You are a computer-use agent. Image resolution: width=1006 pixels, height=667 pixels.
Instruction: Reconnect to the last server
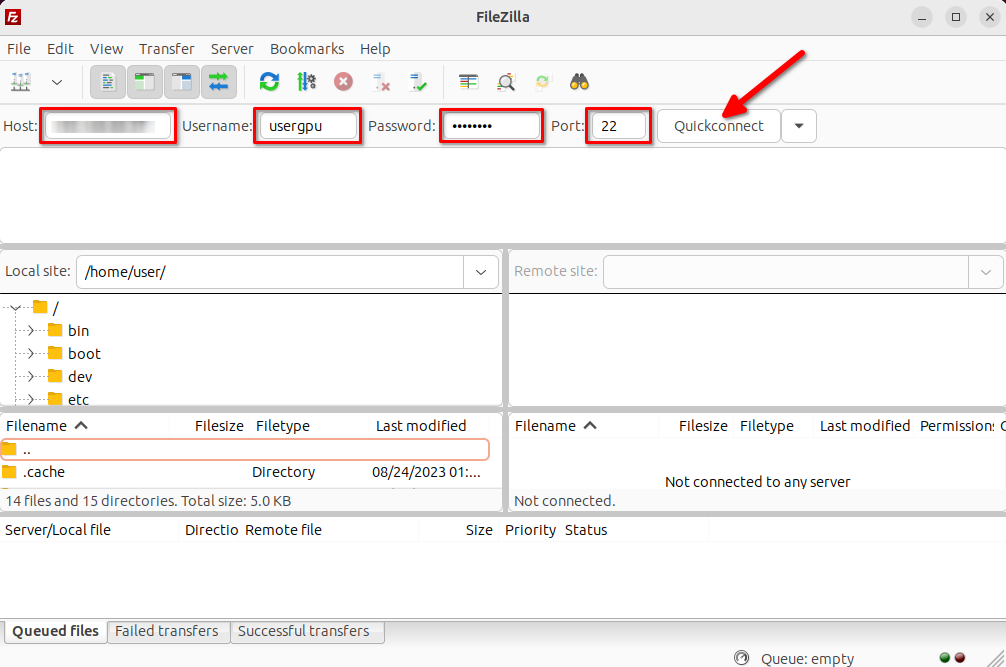pos(418,81)
